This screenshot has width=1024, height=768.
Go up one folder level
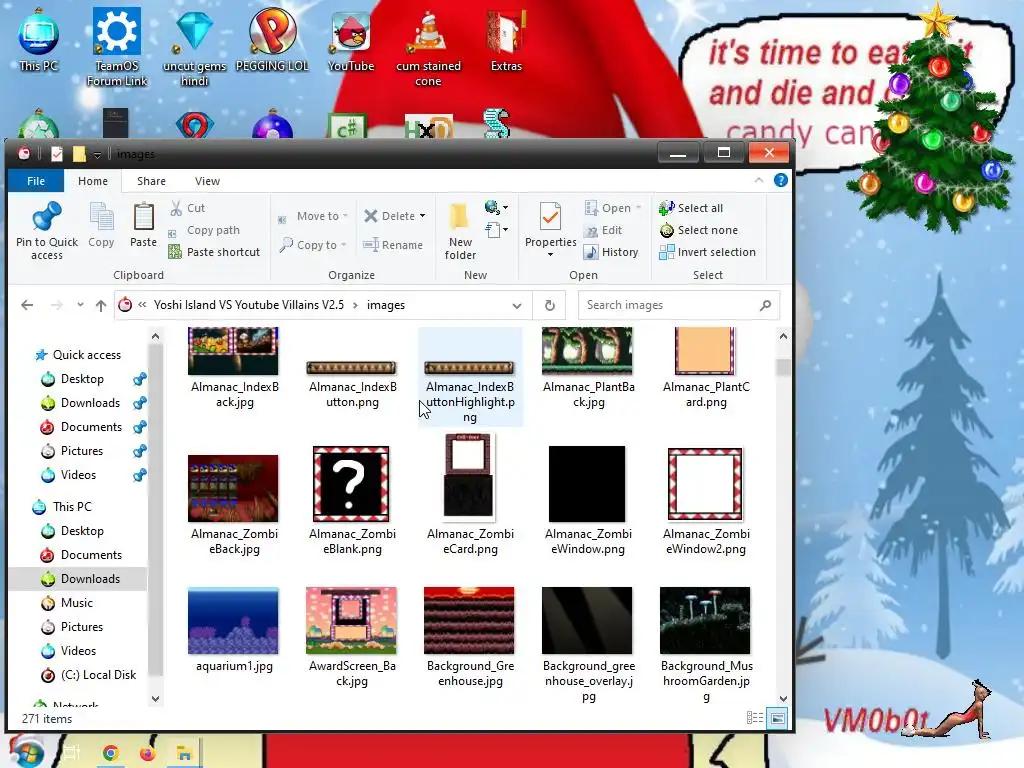[101, 305]
